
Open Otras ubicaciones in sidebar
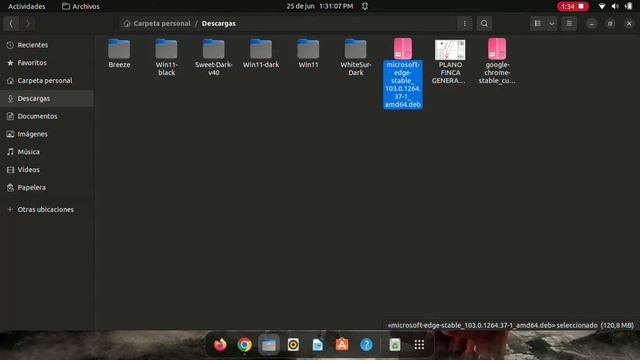[x=47, y=209]
